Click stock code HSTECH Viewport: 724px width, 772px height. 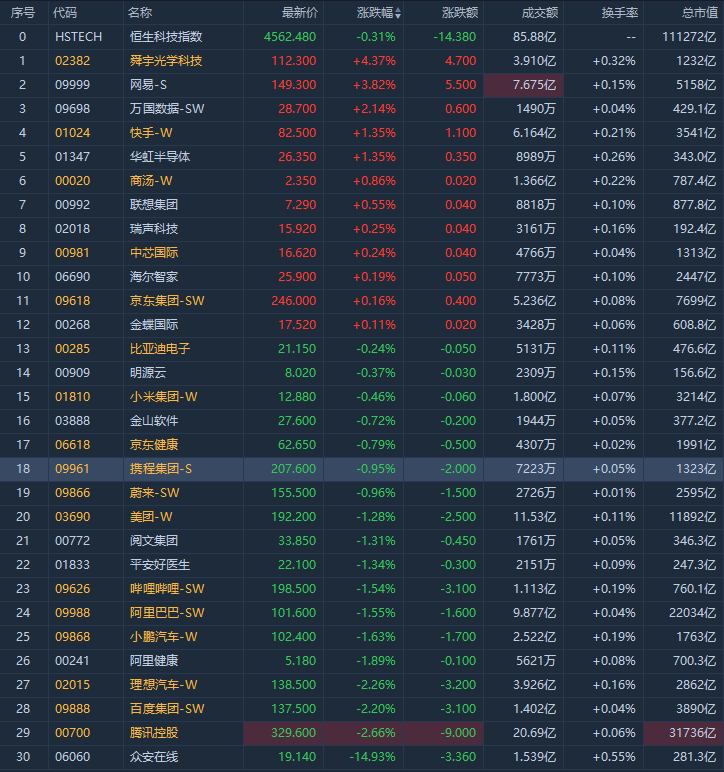tap(78, 36)
